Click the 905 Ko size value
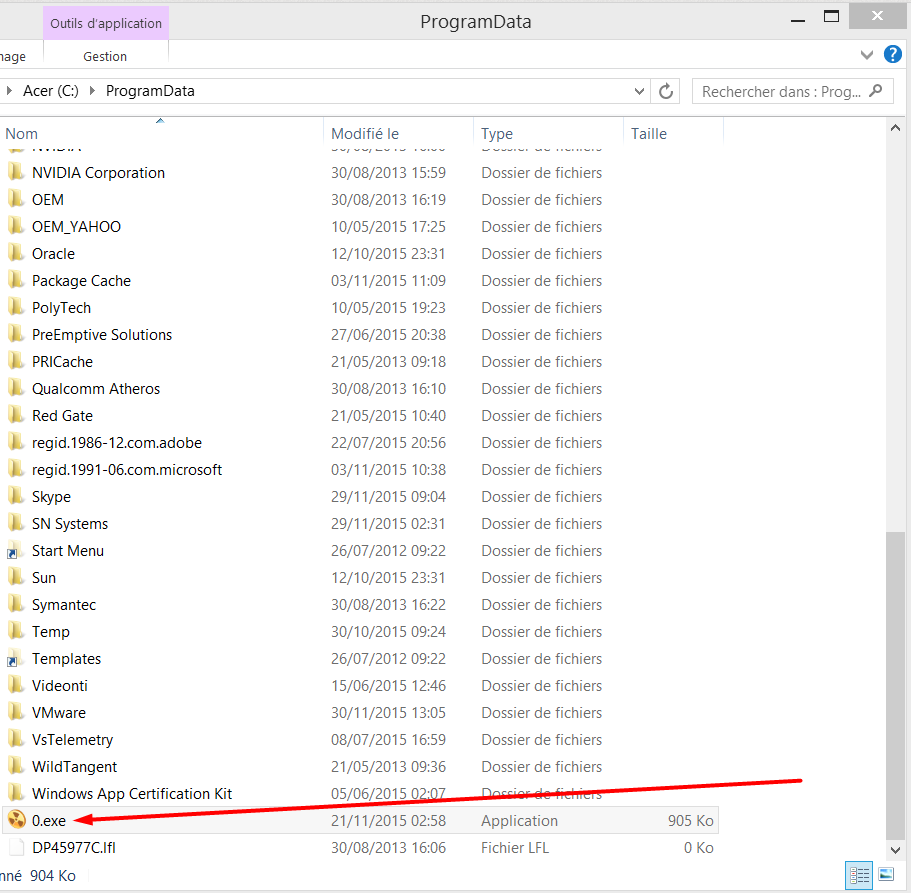Screen dimensions: 911x893 [690, 820]
